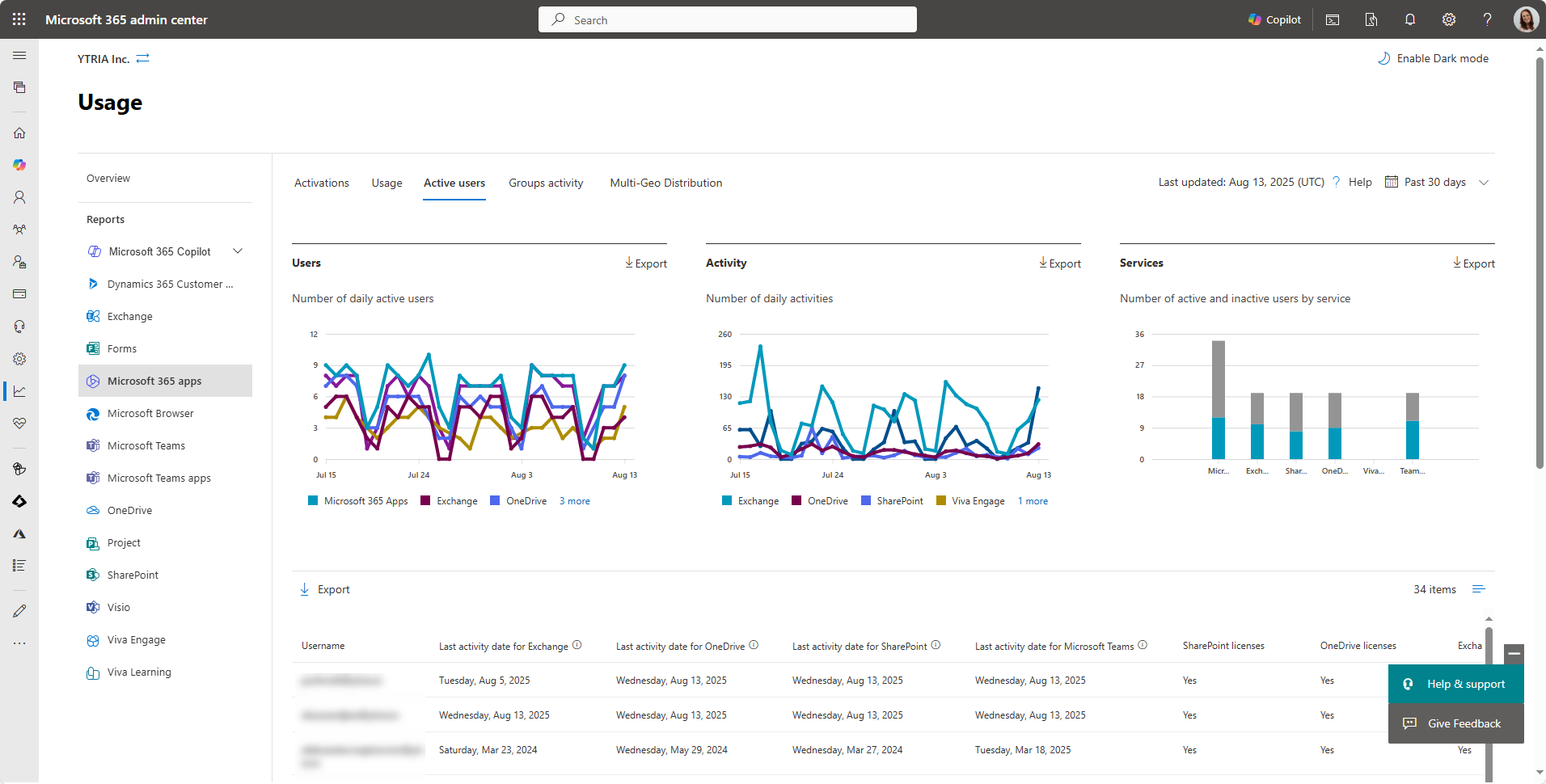Open Users icon in the left rail
This screenshot has height=784, width=1546.
point(19,197)
